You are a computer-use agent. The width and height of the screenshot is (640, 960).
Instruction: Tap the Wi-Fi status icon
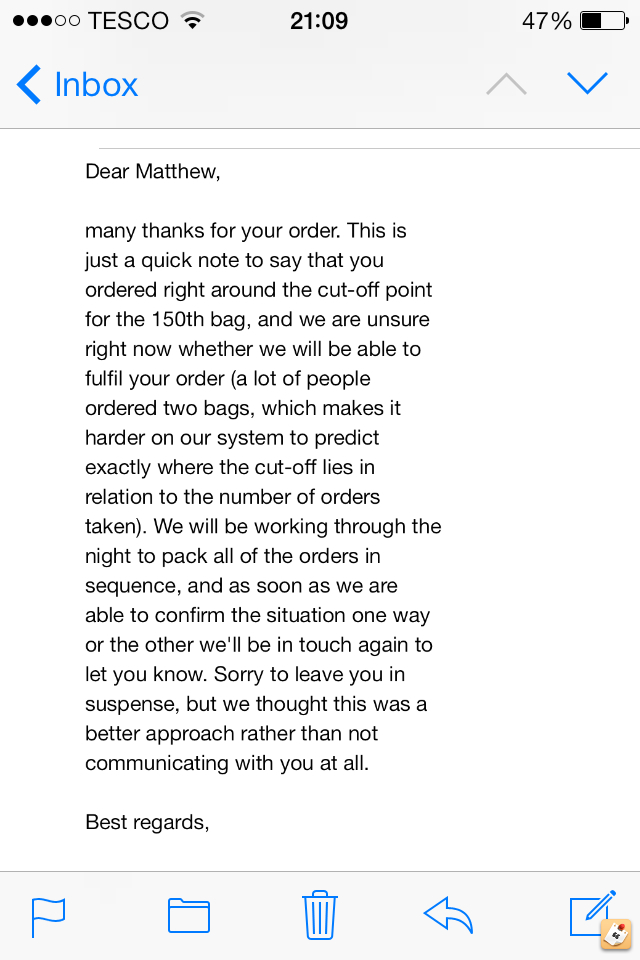pos(192,21)
